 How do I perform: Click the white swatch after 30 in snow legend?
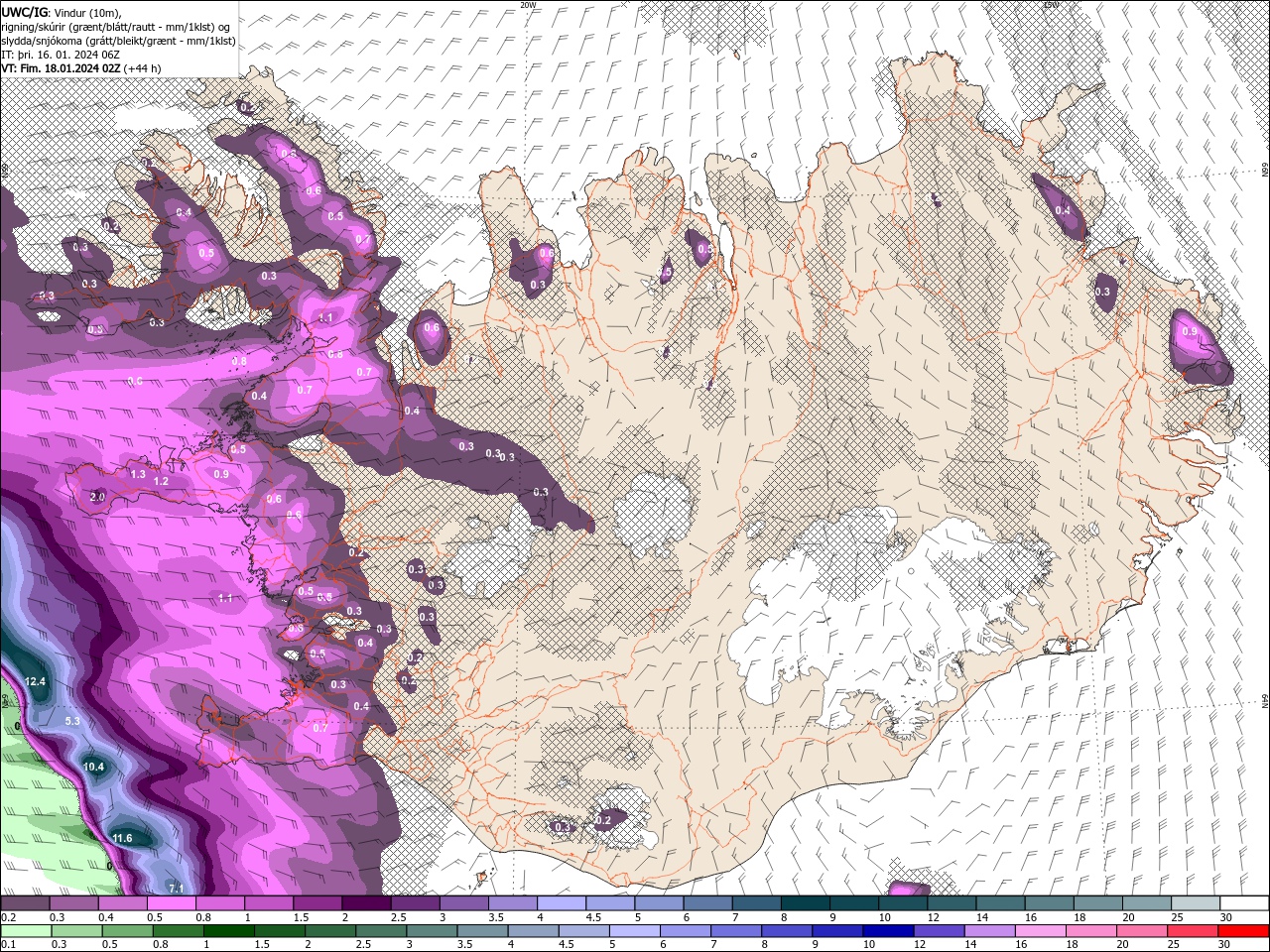point(1245,903)
